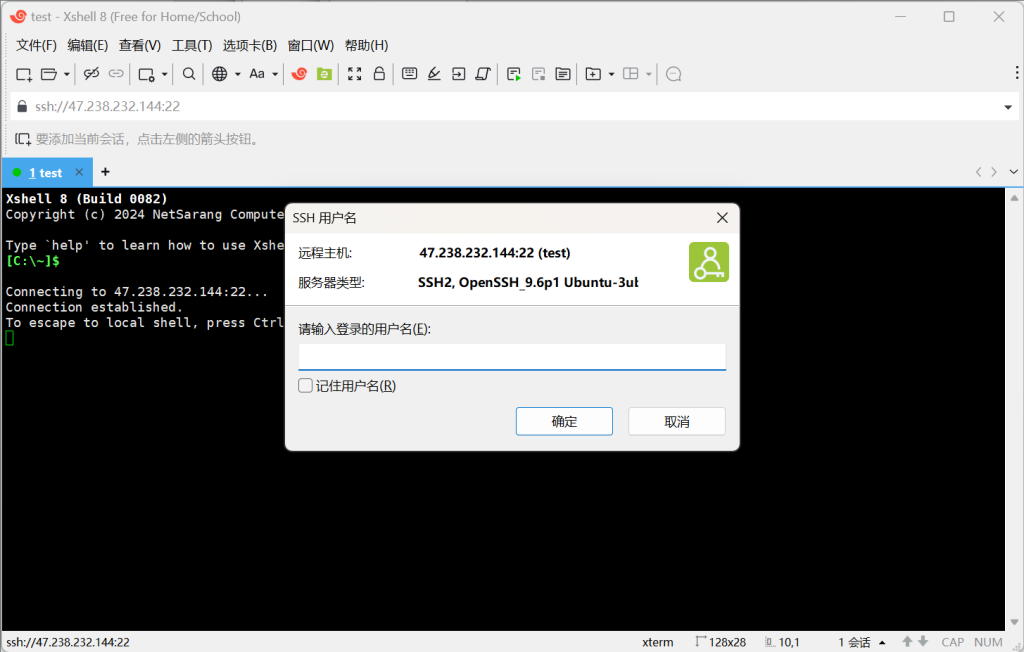Click the New session toolbar icon
This screenshot has width=1024, height=652.
click(24, 74)
